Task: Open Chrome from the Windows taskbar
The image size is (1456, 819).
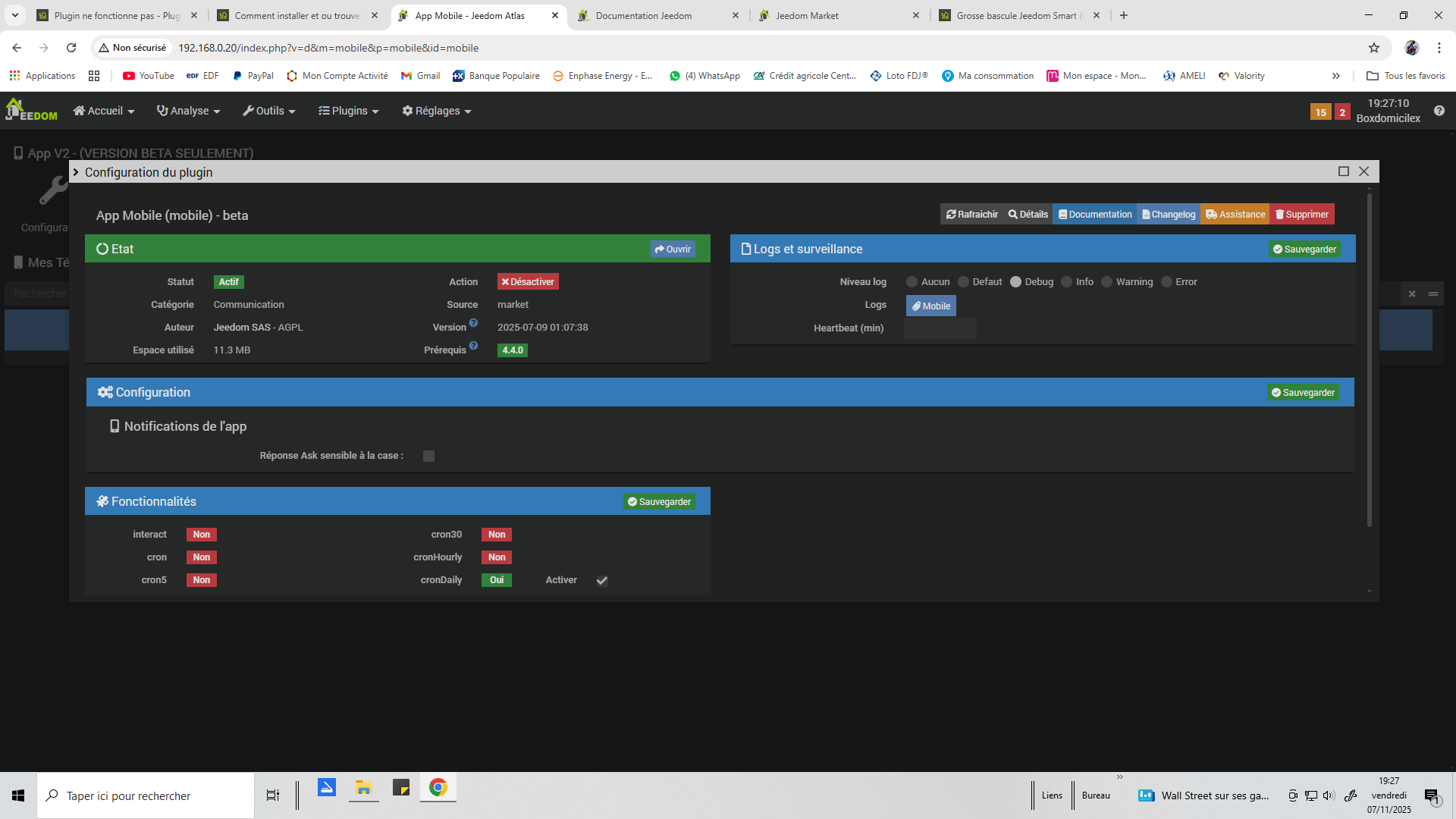Action: pos(438,788)
